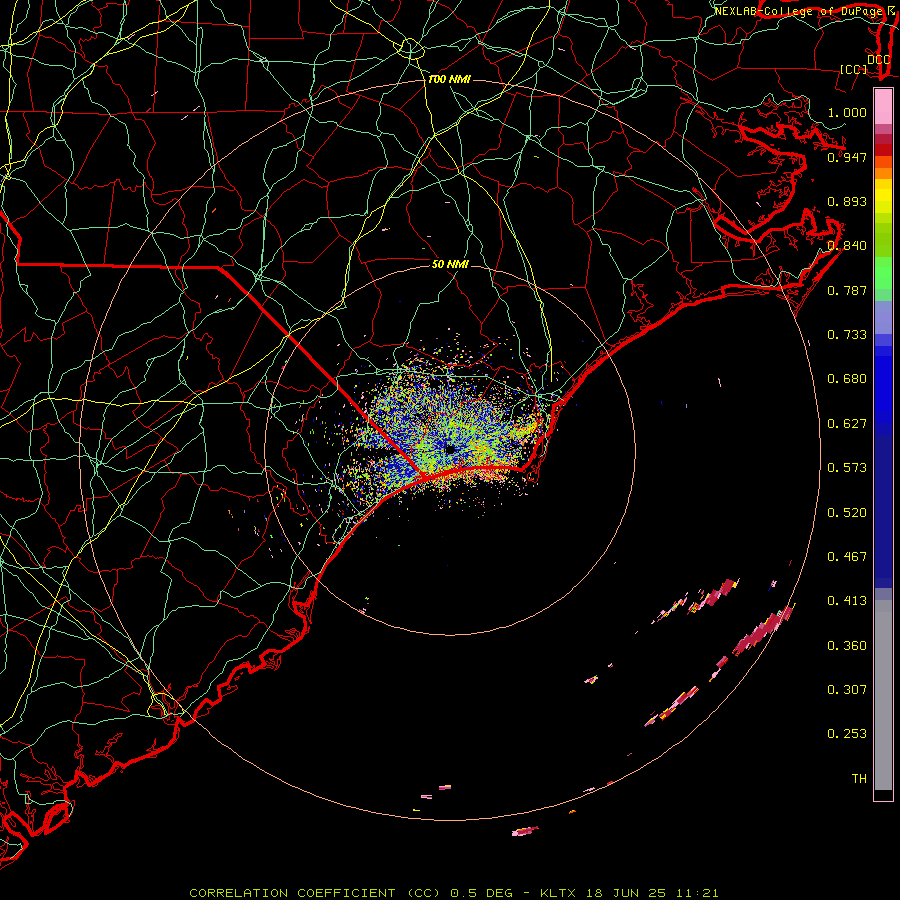This screenshot has width=900, height=900.
Task: Select the 0.627 scale value
Action: pos(847,424)
